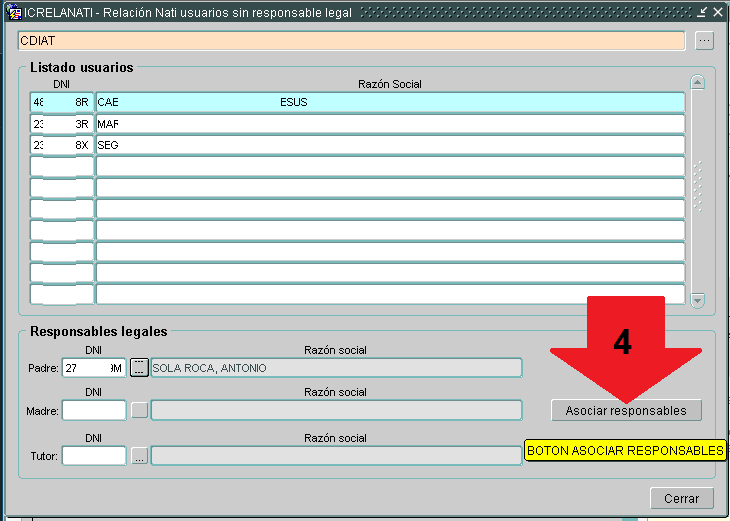Click the Padre DNI lookup ellipsis button
Image resolution: width=730 pixels, height=521 pixels.
click(139, 368)
